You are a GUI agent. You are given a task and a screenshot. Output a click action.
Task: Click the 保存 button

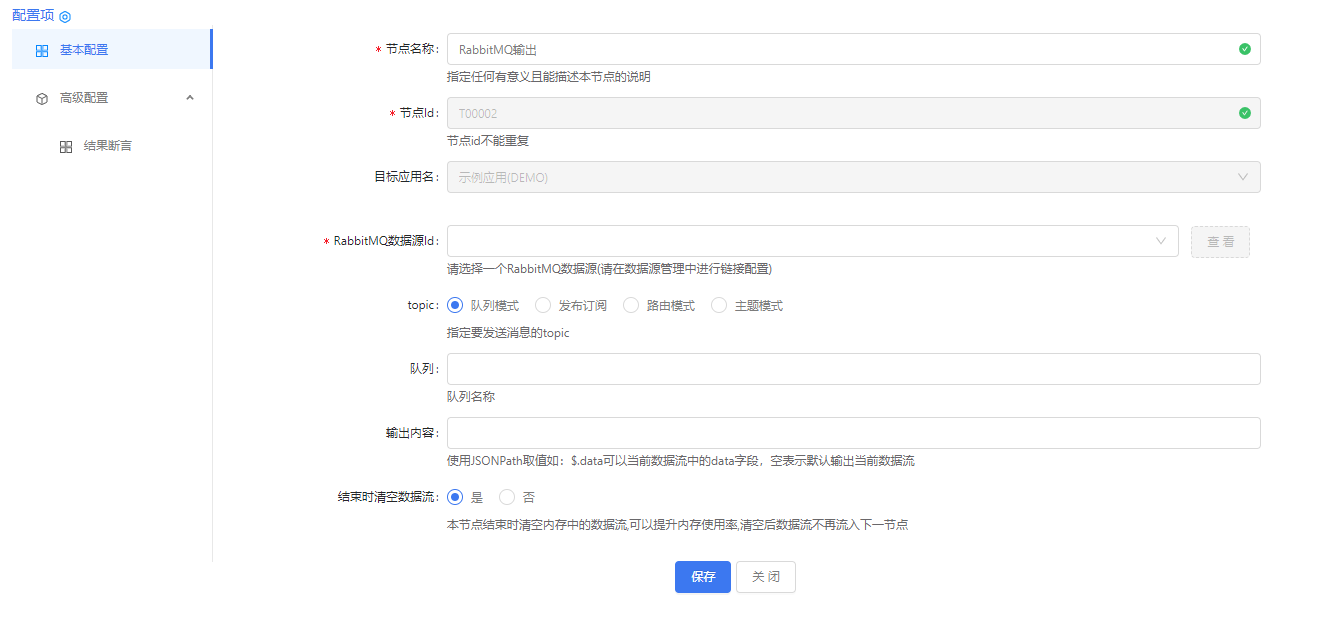(x=702, y=577)
